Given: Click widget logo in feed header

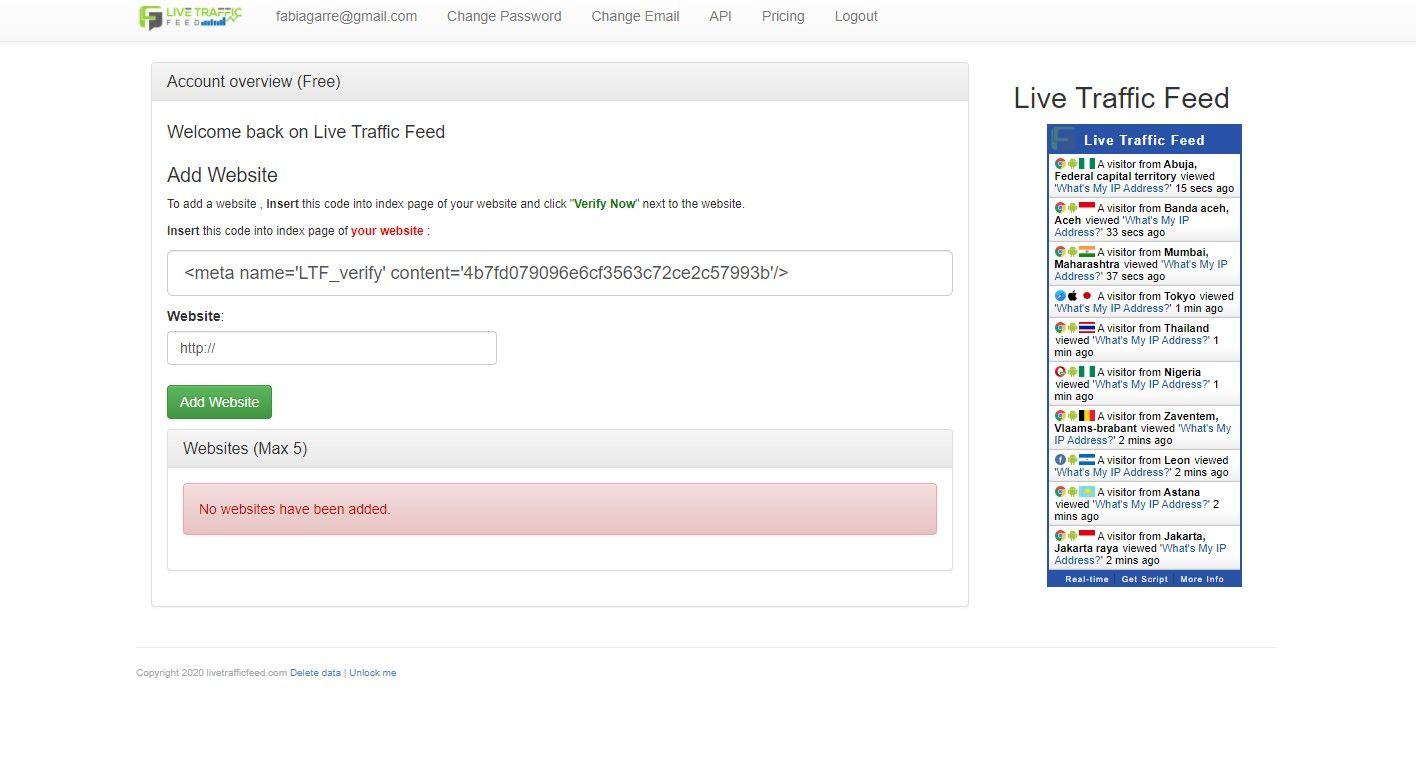Looking at the screenshot, I should coord(1063,138).
